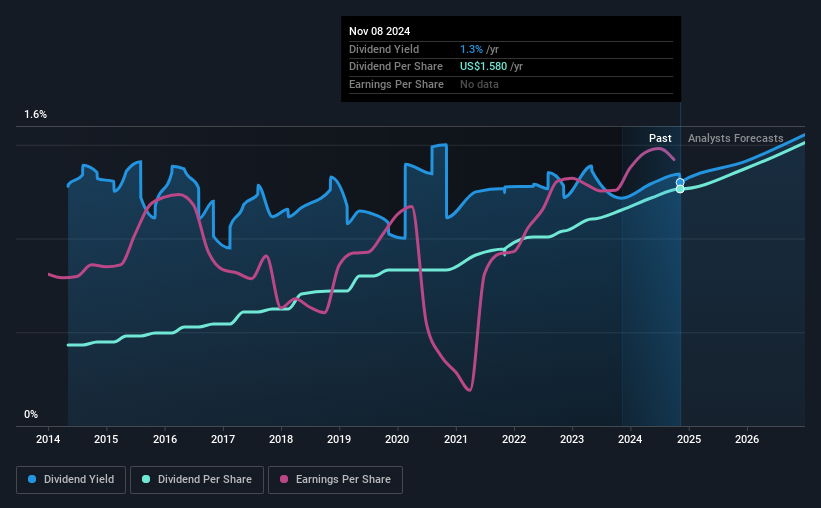Click the teal Dividend Per Share data point marker
This screenshot has width=821, height=508.
[x=680, y=189]
